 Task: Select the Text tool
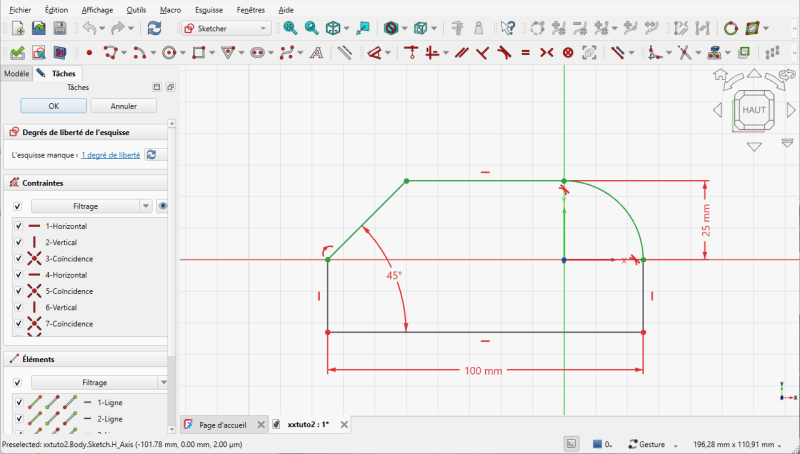coord(316,53)
